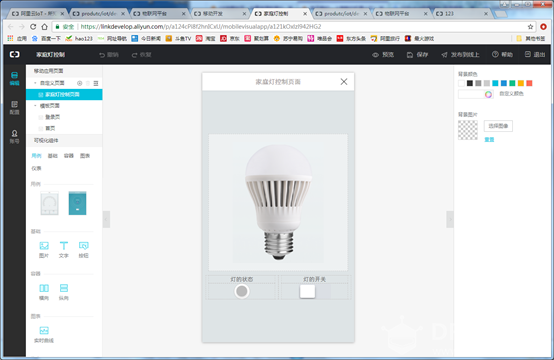The width and height of the screenshot is (554, 360).
Task: Switch to the 图表 component tab
Action: click(85, 155)
